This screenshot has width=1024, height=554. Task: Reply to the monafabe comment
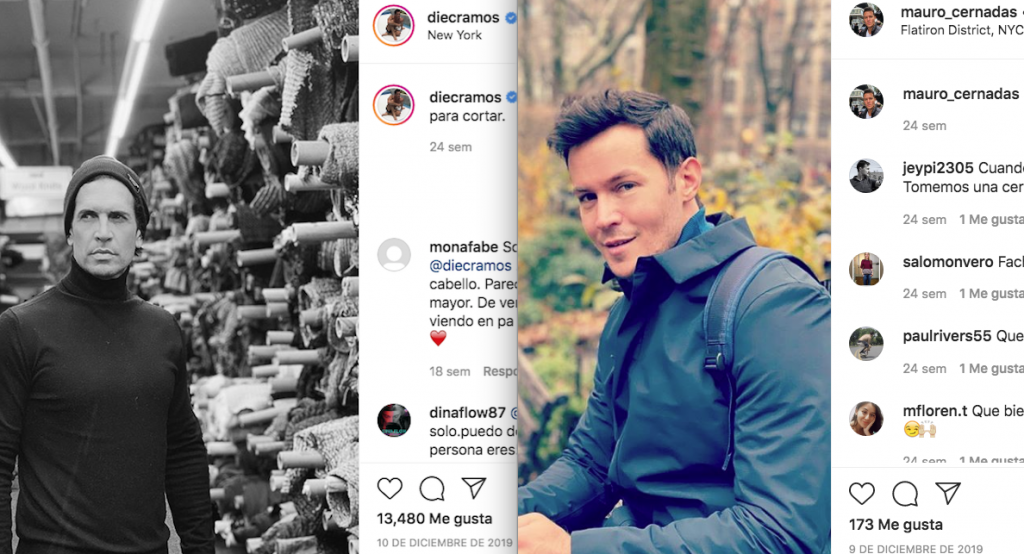click(x=500, y=371)
